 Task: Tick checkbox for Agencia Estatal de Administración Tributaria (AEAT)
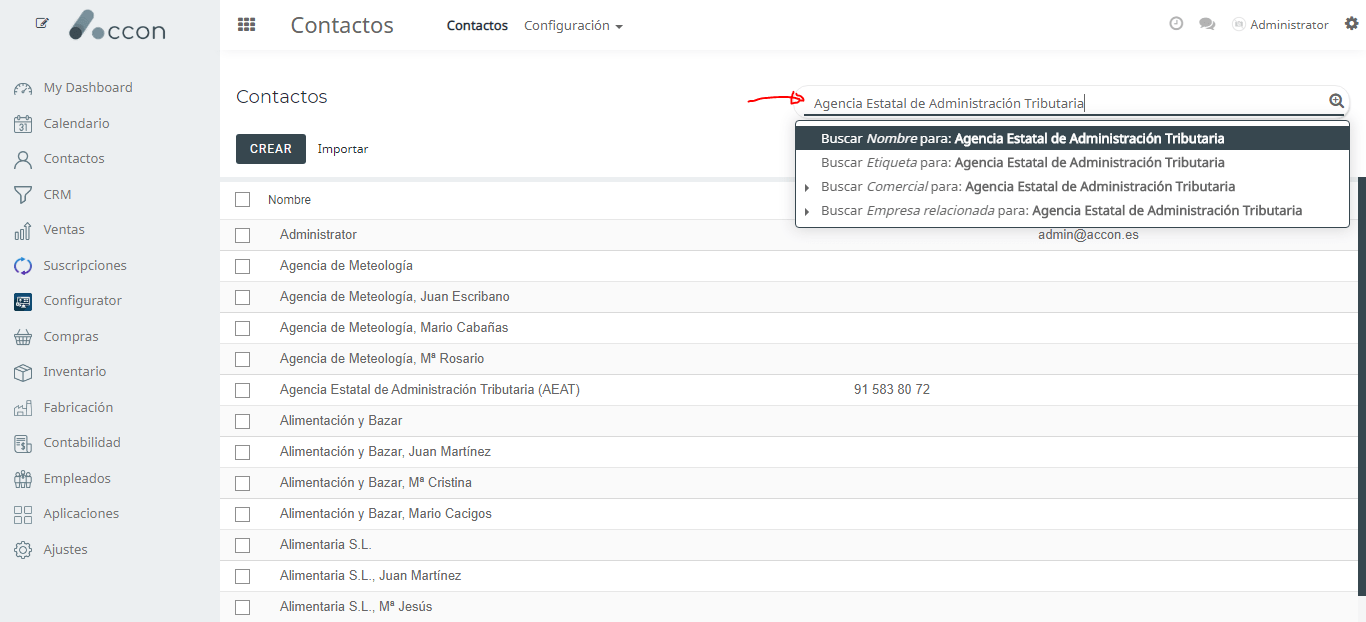(242, 390)
